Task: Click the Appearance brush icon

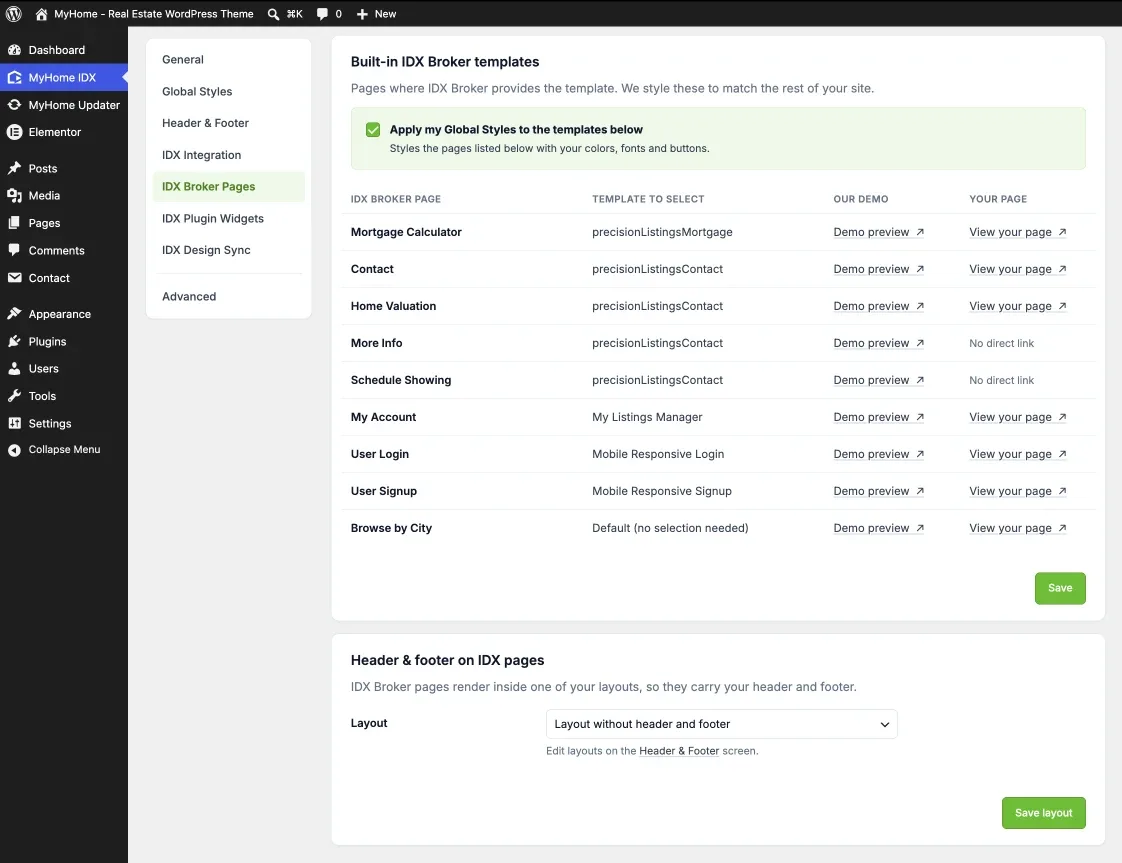Action: pos(14,313)
